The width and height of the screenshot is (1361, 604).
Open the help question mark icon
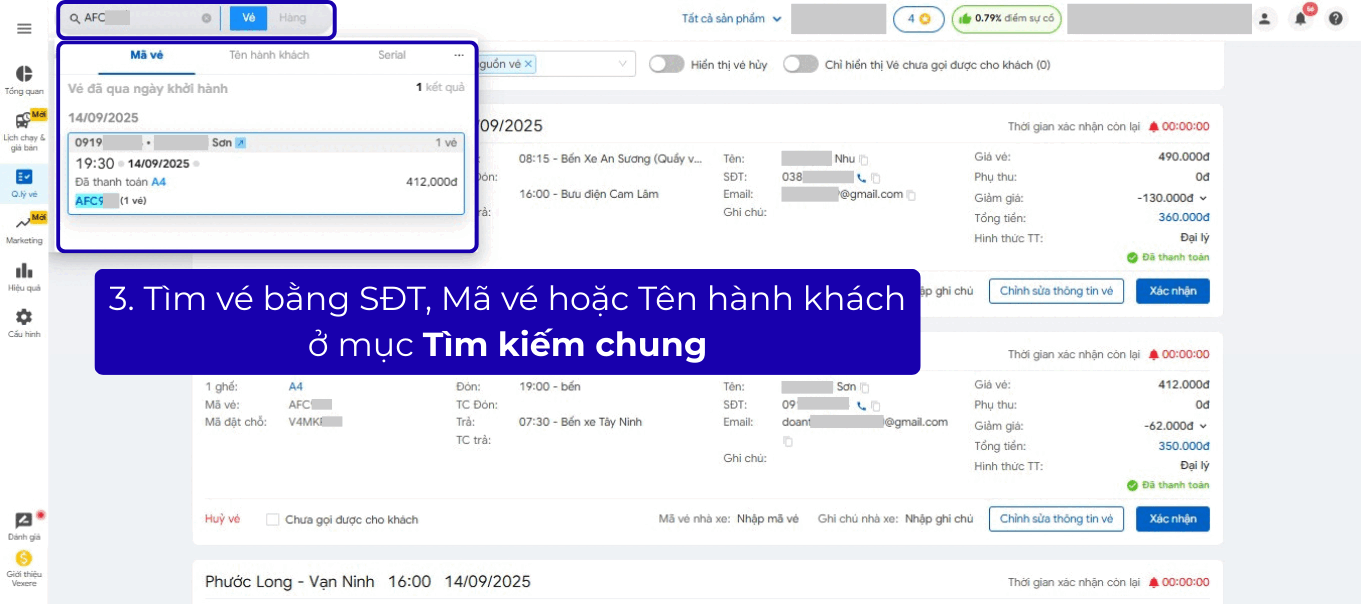pyautogui.click(x=1336, y=18)
